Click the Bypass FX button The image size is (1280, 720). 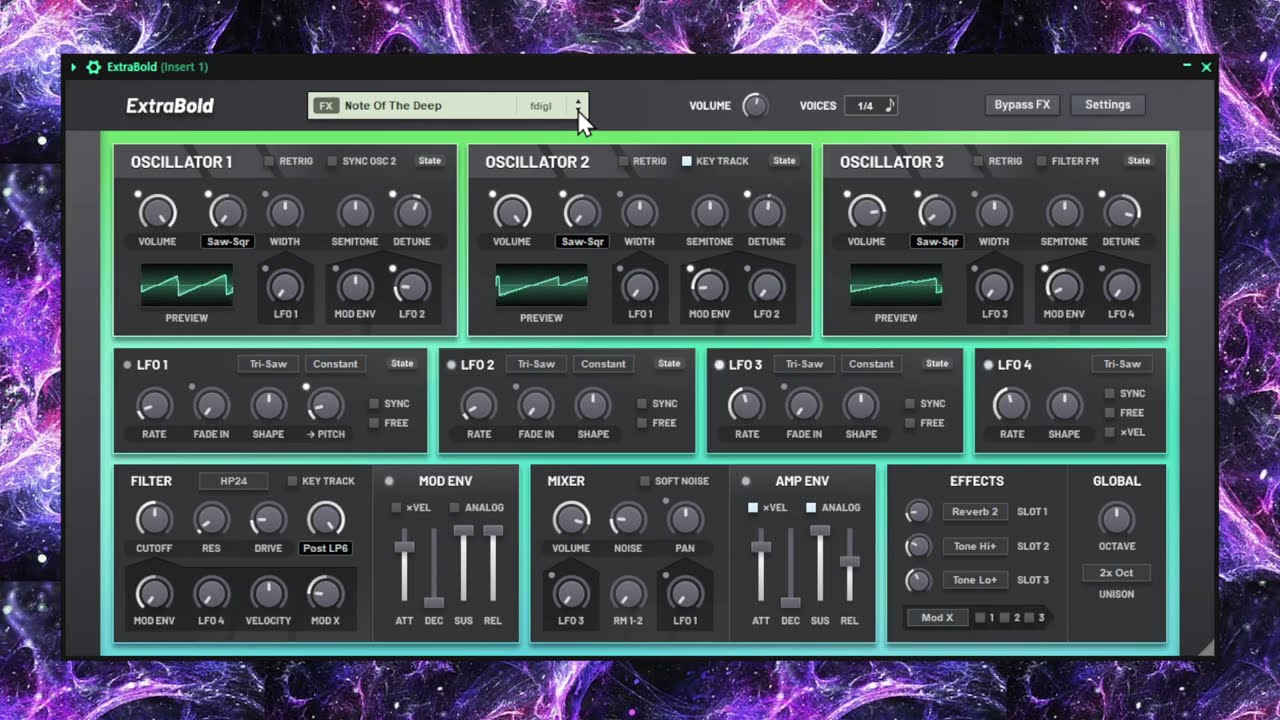point(1022,105)
